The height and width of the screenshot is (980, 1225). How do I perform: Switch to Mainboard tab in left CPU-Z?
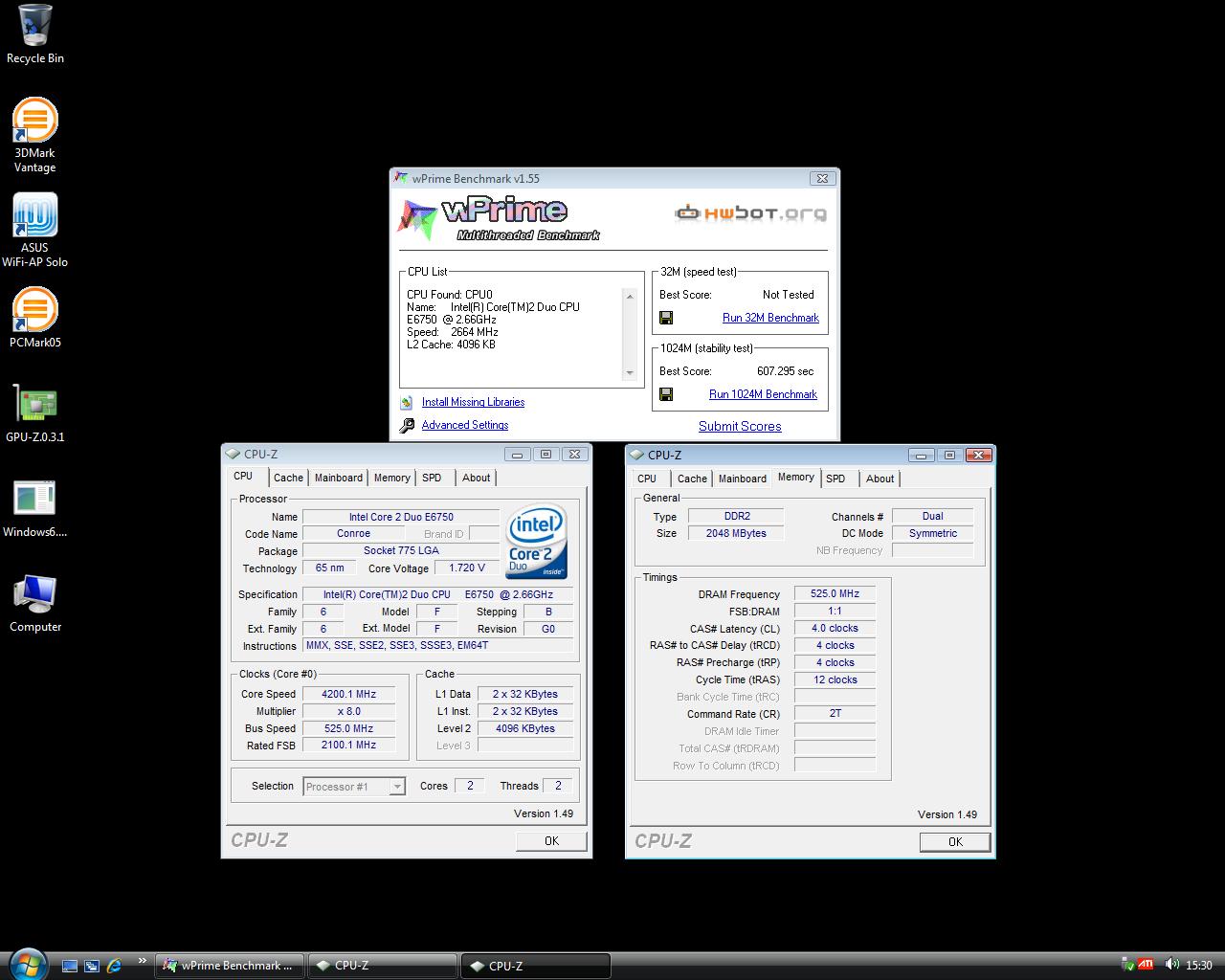click(339, 478)
